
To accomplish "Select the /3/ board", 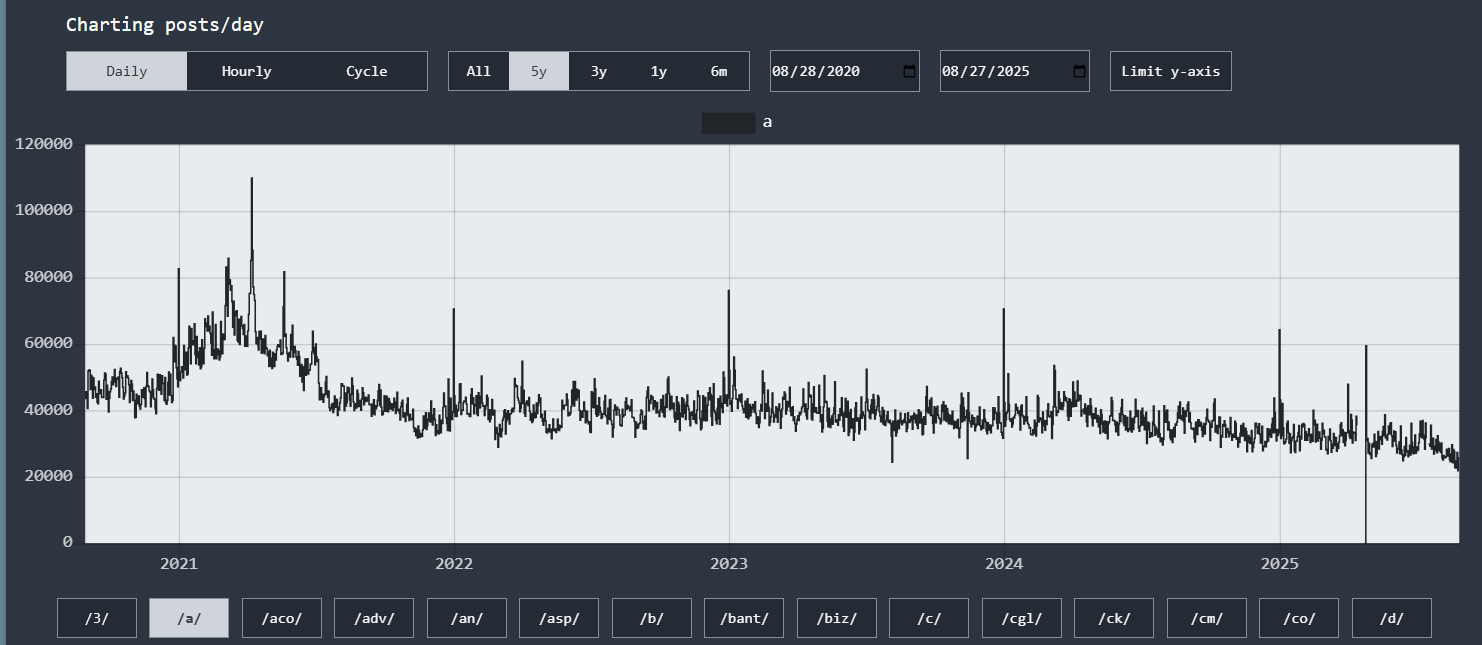I will coord(97,618).
